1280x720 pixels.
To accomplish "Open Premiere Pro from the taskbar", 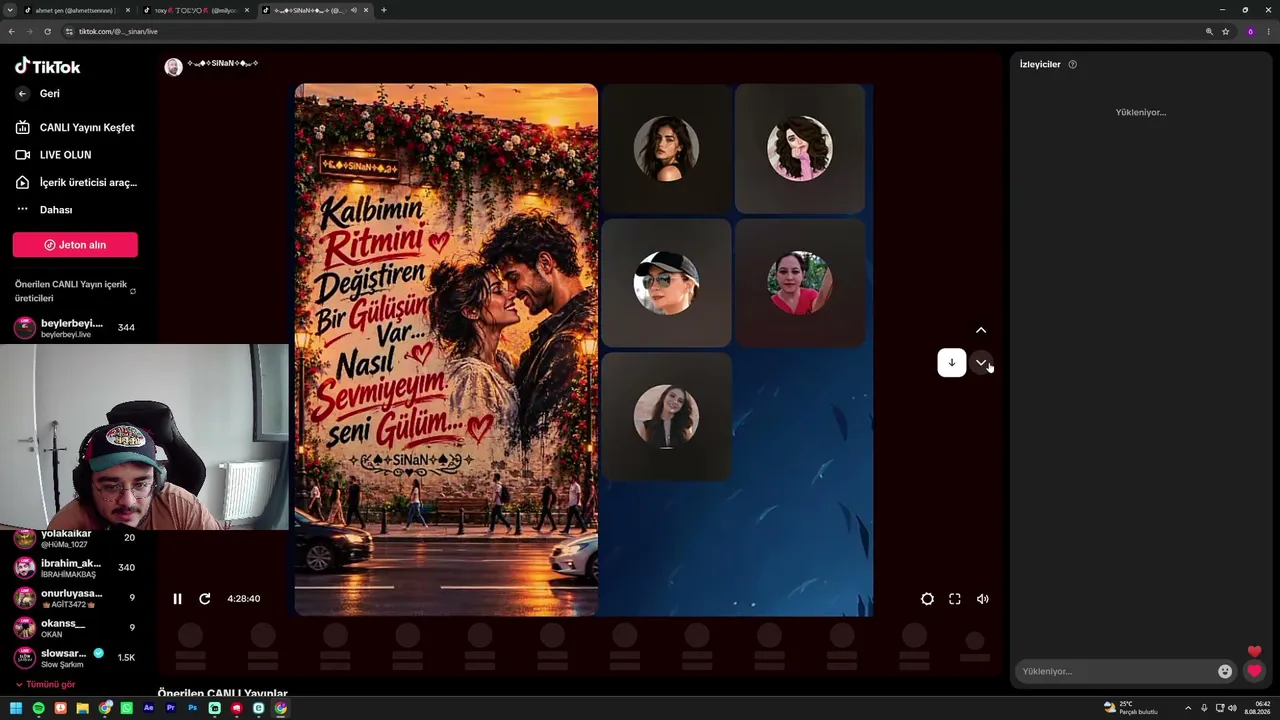I will [x=170, y=708].
